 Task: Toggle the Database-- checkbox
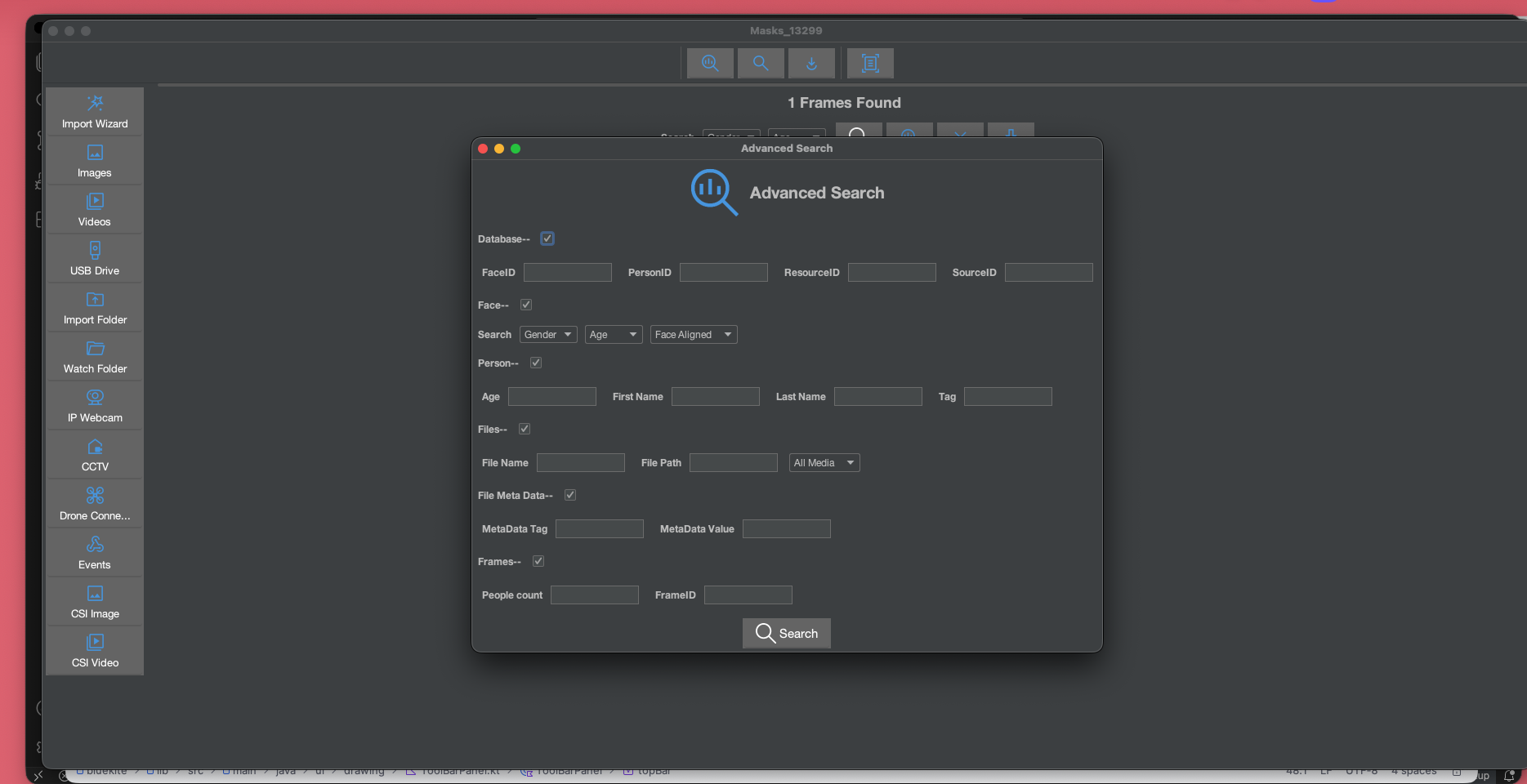(547, 238)
